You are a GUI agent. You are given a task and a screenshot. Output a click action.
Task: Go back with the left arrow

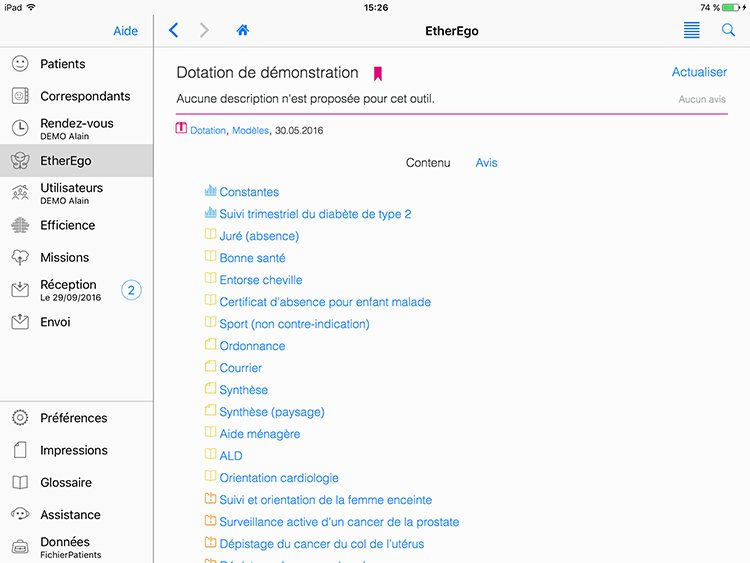point(174,31)
